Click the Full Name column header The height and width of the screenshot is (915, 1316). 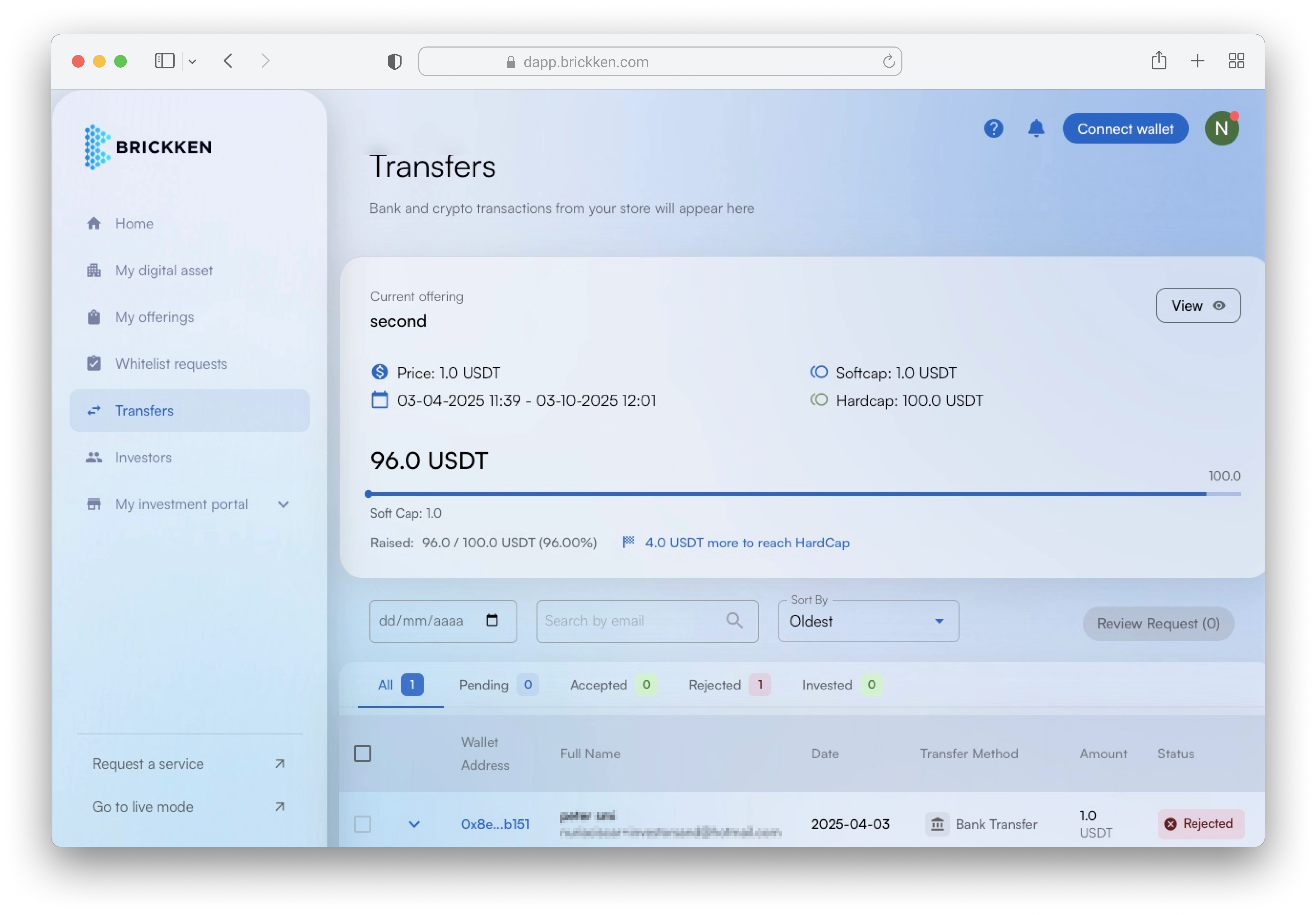(590, 754)
